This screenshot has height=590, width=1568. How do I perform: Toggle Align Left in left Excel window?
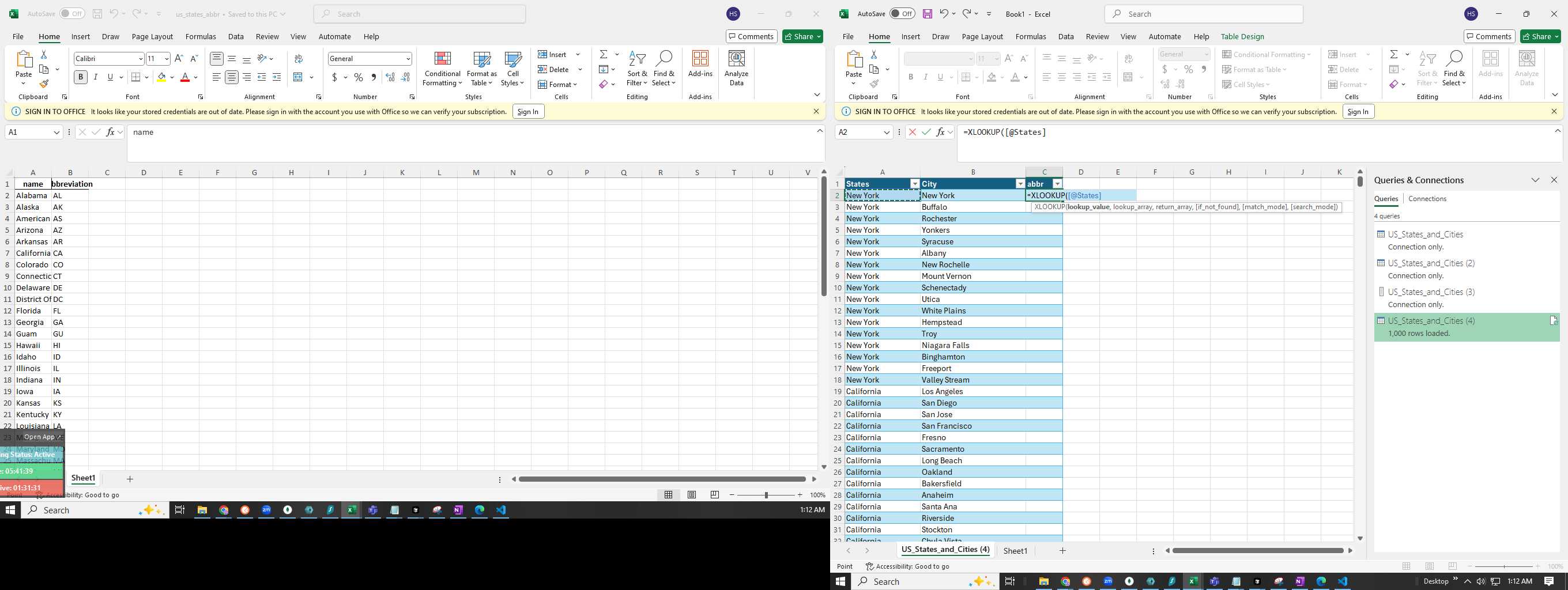tap(217, 77)
